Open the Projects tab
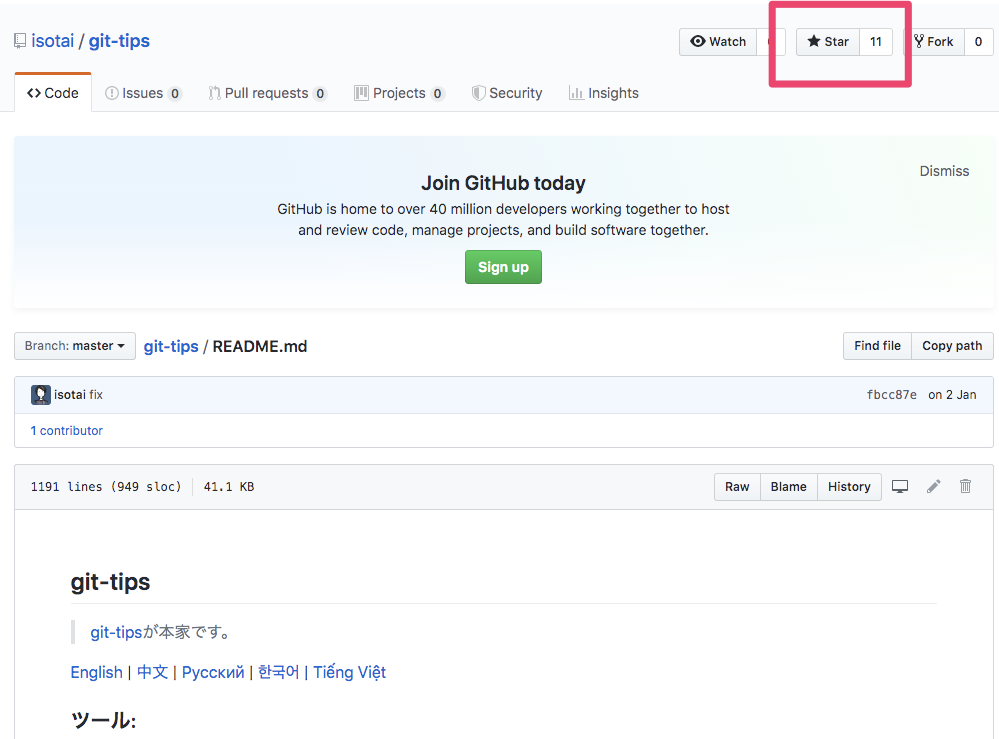The width and height of the screenshot is (999, 739). [x=399, y=93]
